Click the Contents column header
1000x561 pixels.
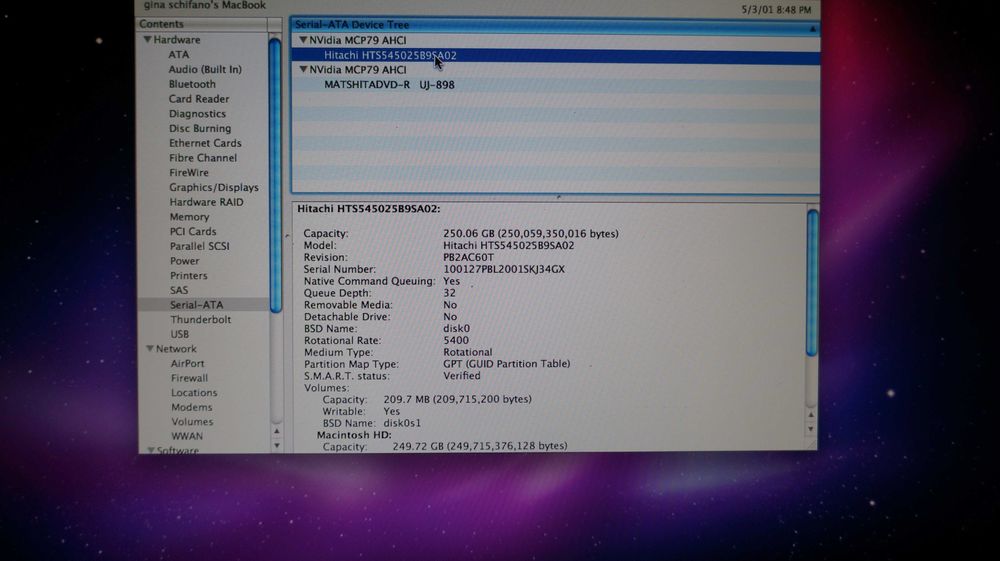(203, 24)
